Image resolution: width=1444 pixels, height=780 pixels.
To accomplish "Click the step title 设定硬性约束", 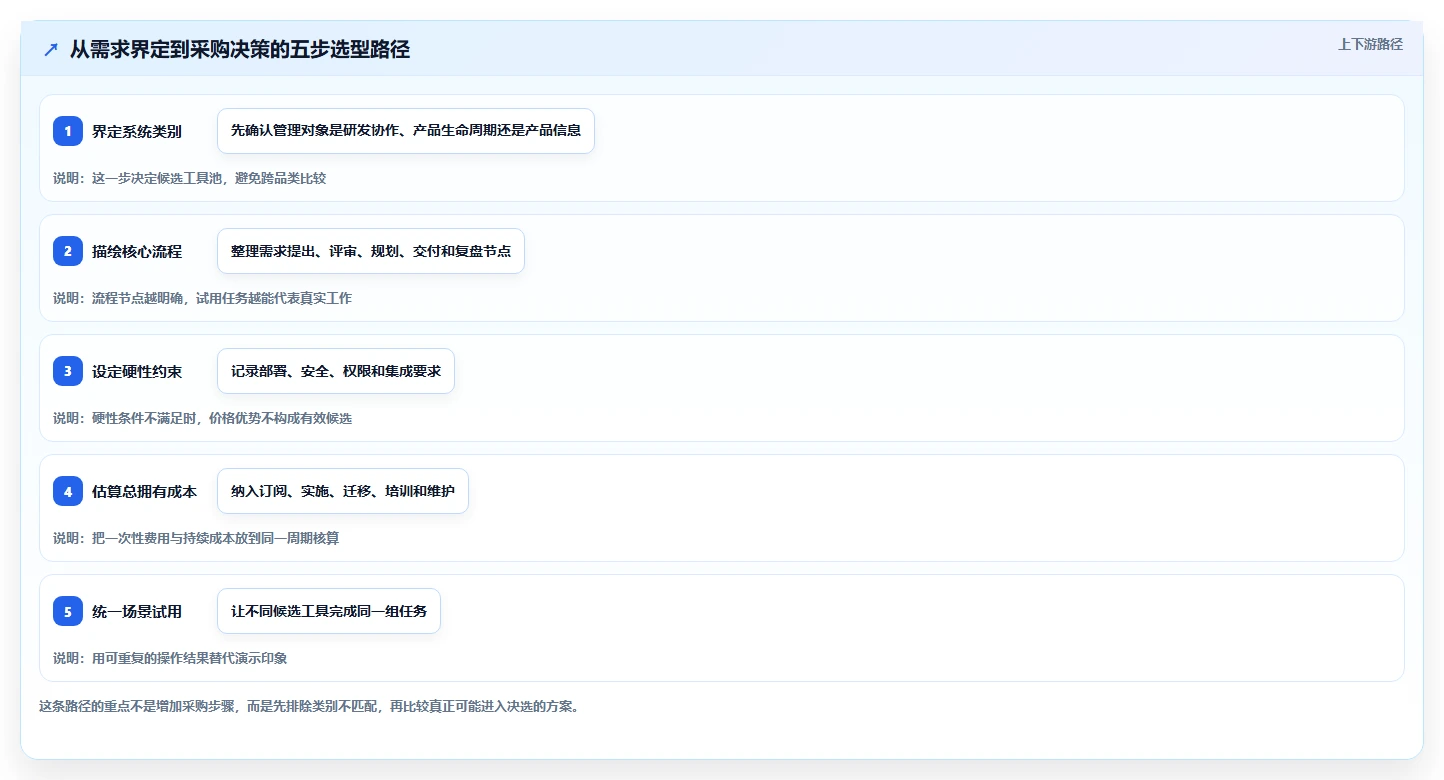I will coord(137,371).
